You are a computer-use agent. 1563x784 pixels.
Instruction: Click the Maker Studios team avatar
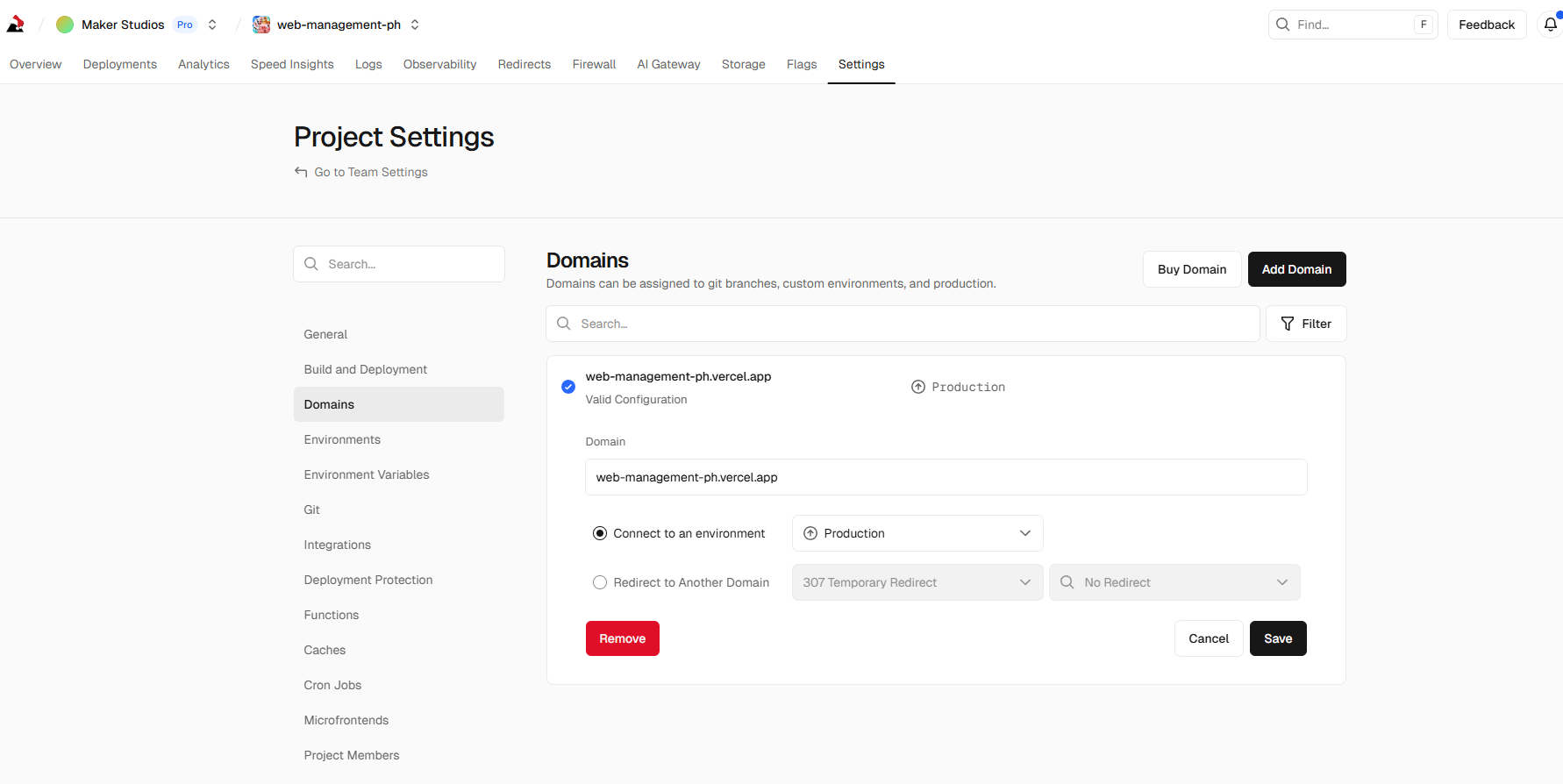coord(65,25)
